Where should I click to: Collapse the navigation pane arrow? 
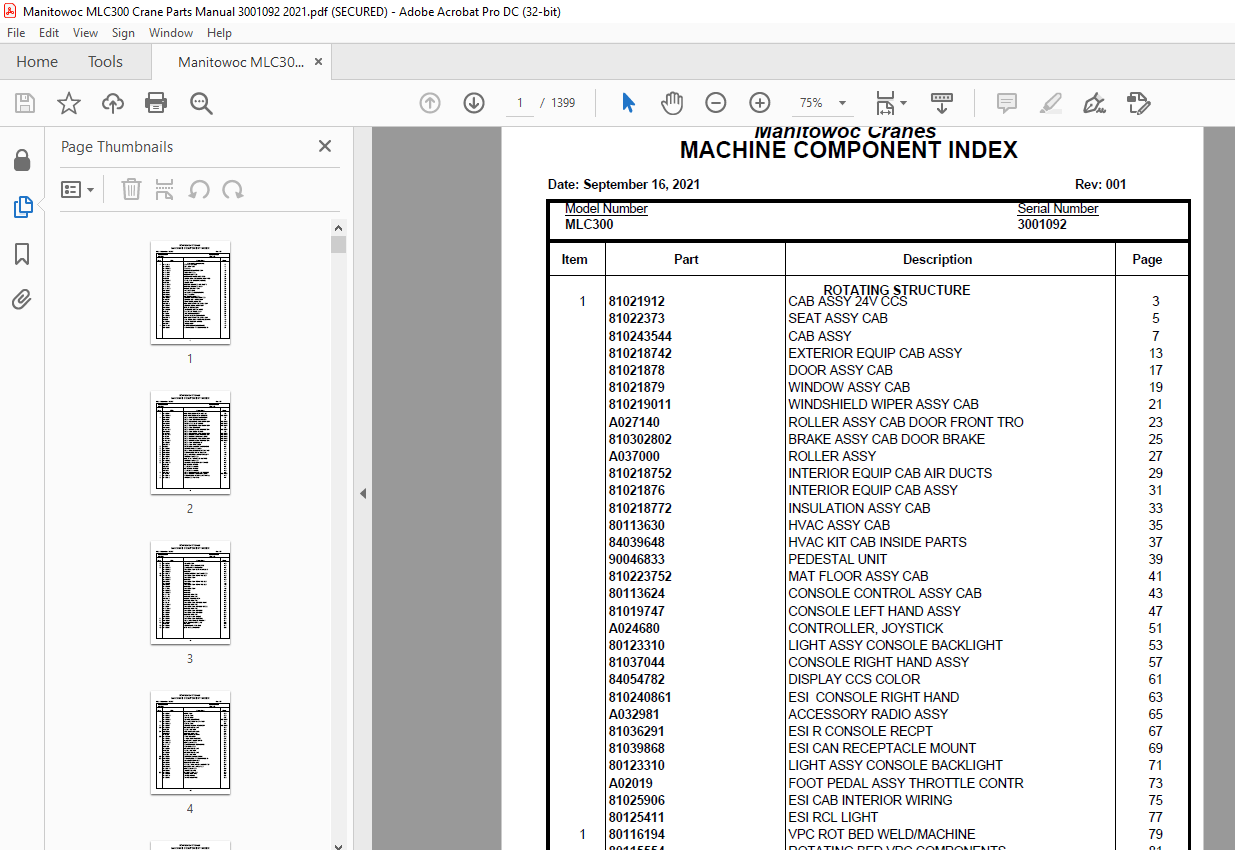click(x=363, y=493)
